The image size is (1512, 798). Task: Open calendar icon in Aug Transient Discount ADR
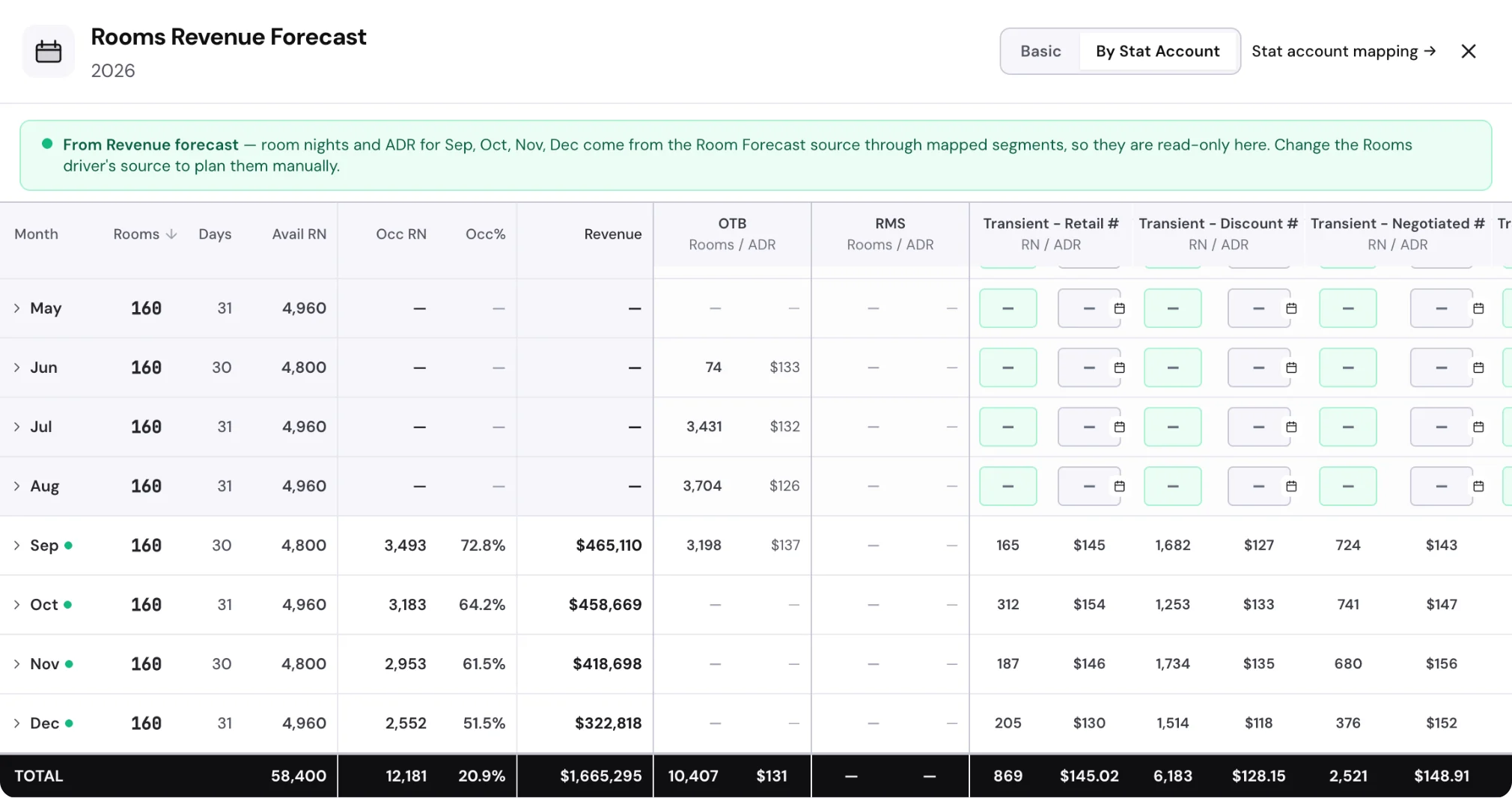pos(1291,486)
